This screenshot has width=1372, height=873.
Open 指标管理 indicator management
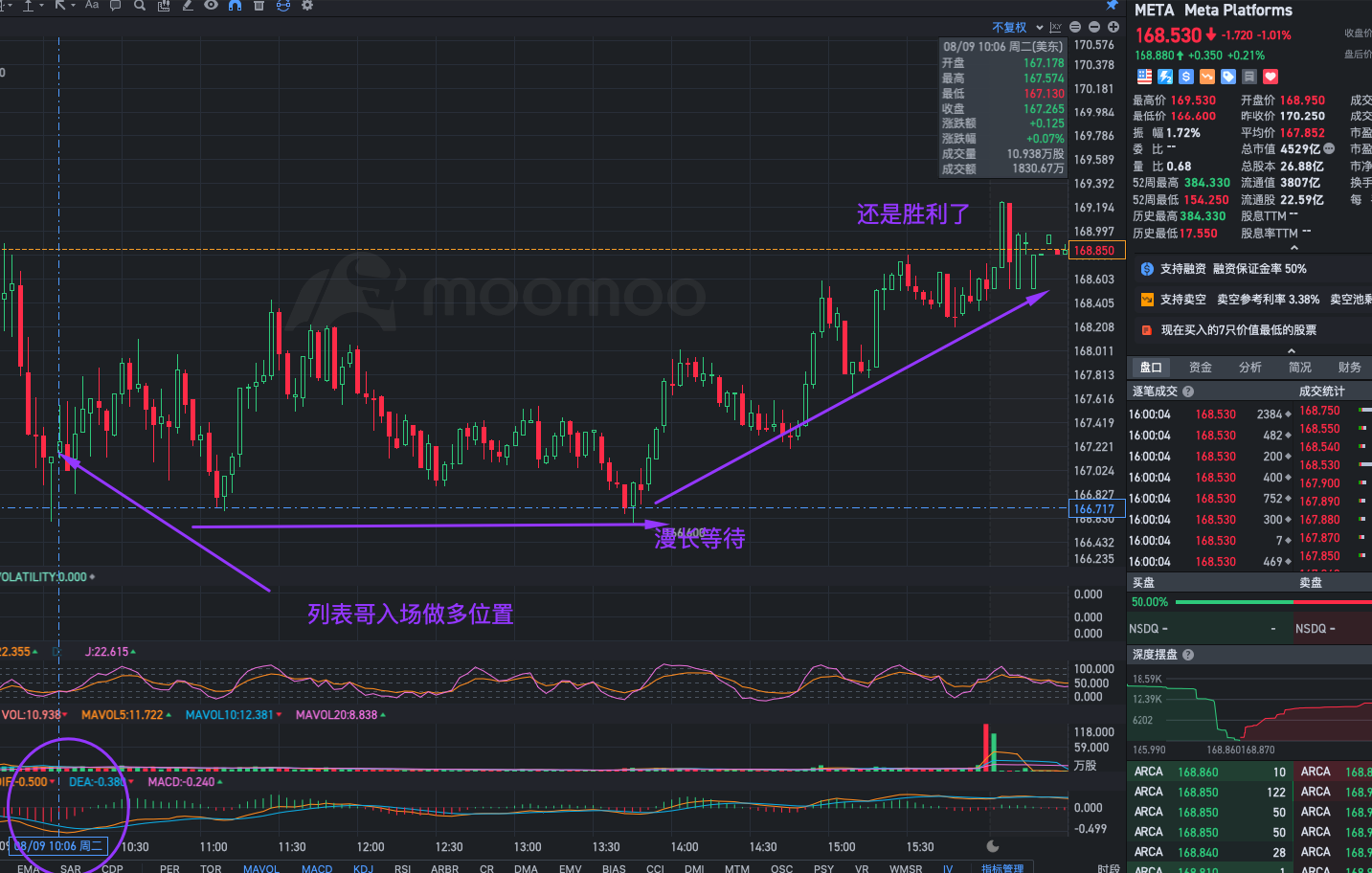tap(1001, 869)
